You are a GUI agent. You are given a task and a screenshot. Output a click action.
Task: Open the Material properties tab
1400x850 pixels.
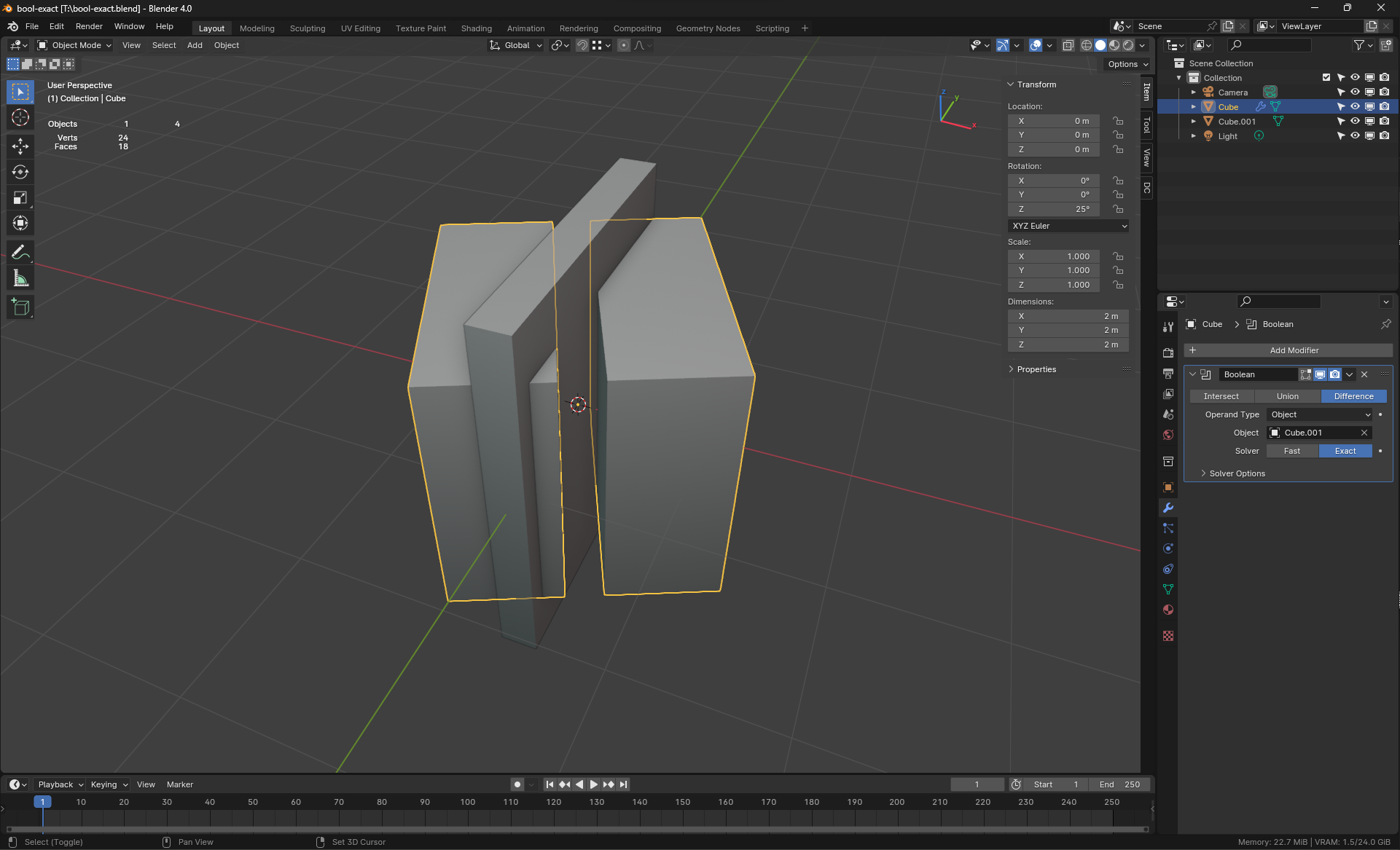pyautogui.click(x=1168, y=610)
